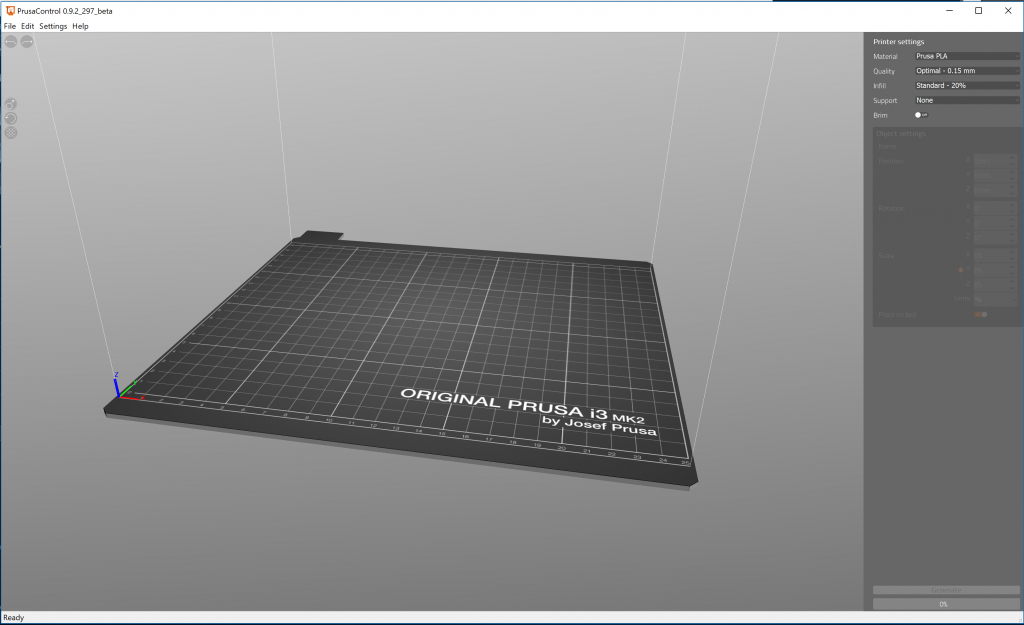Click the Scale X stepper field
This screenshot has height=625, width=1024.
click(996, 255)
